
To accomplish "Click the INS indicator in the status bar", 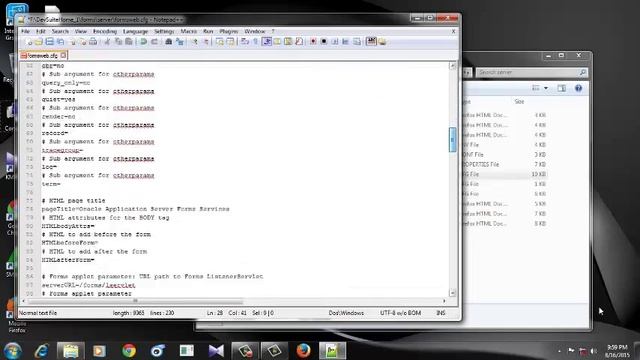I will tap(441, 313).
